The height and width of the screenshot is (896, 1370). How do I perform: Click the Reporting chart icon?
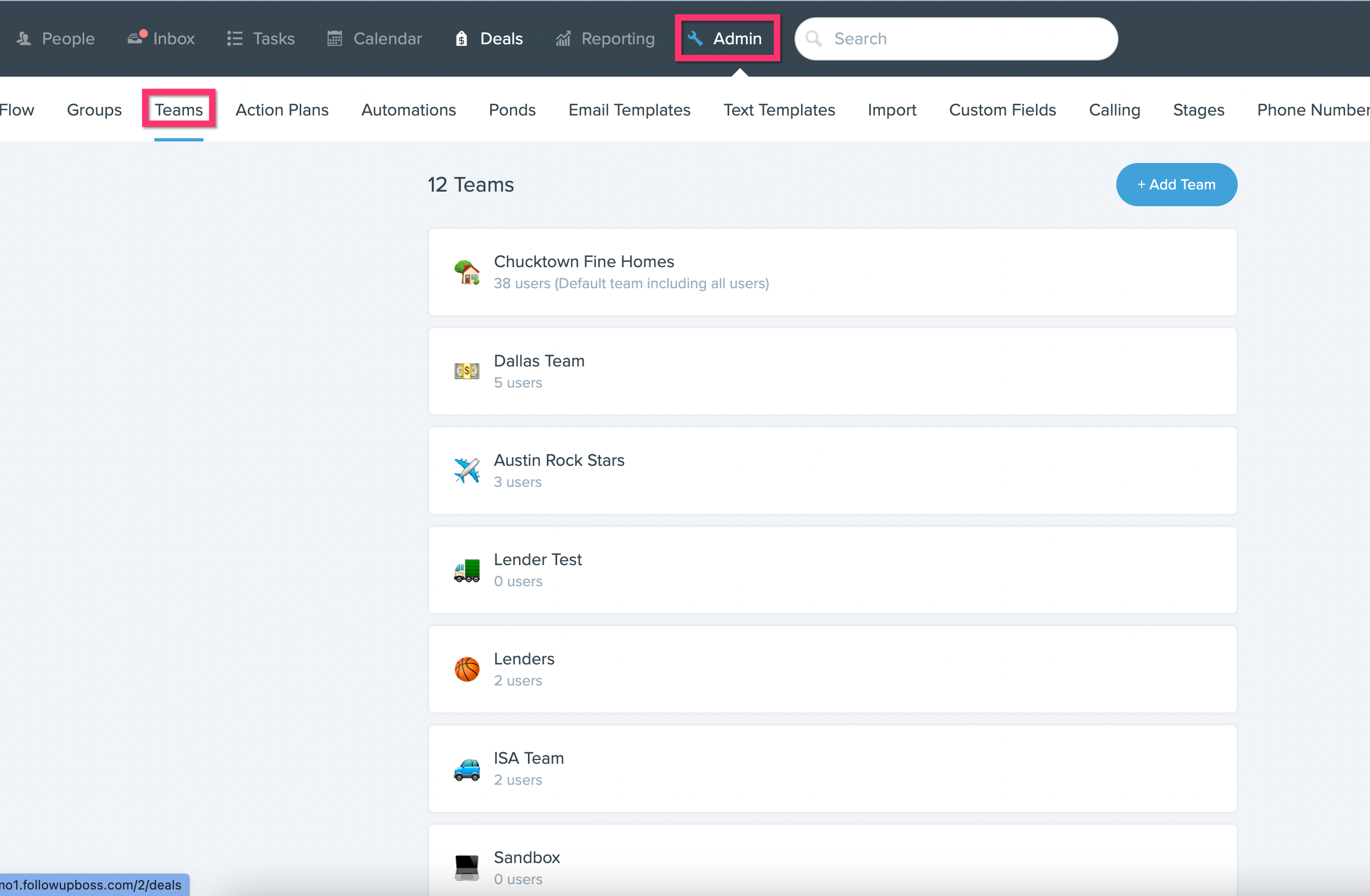[x=563, y=38]
